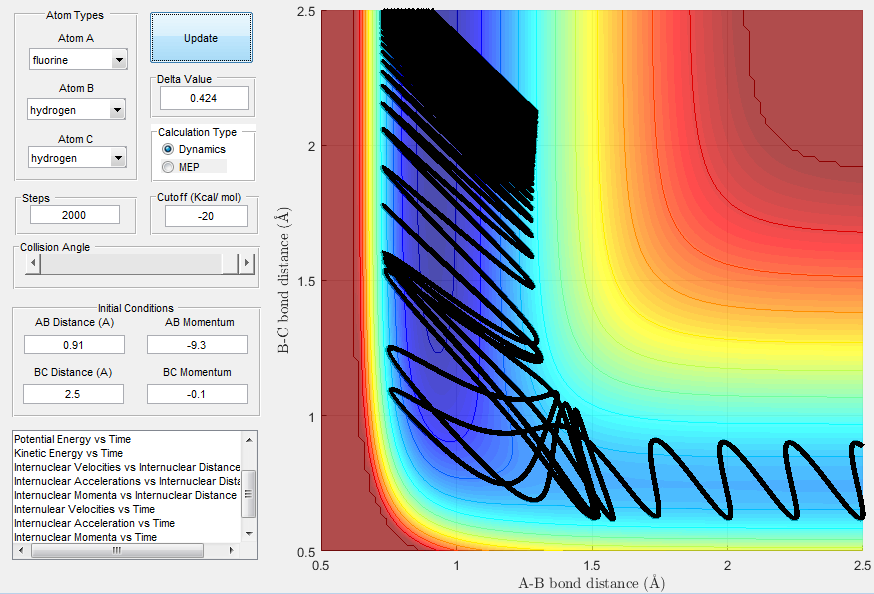
Task: Click the Collision Angle slider track
Action: click(x=131, y=263)
